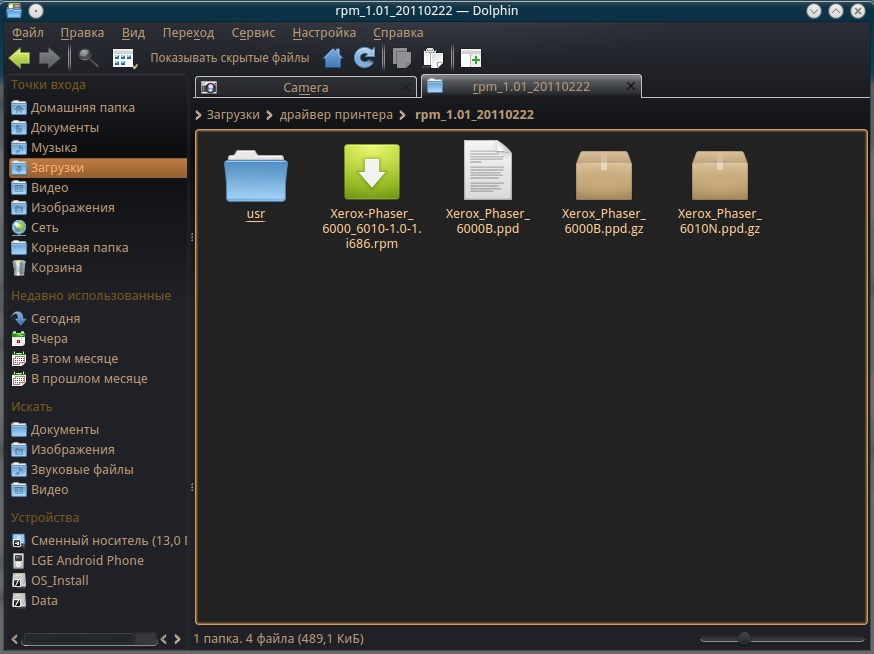
Task: Go to Home via house icon
Action: tap(333, 58)
